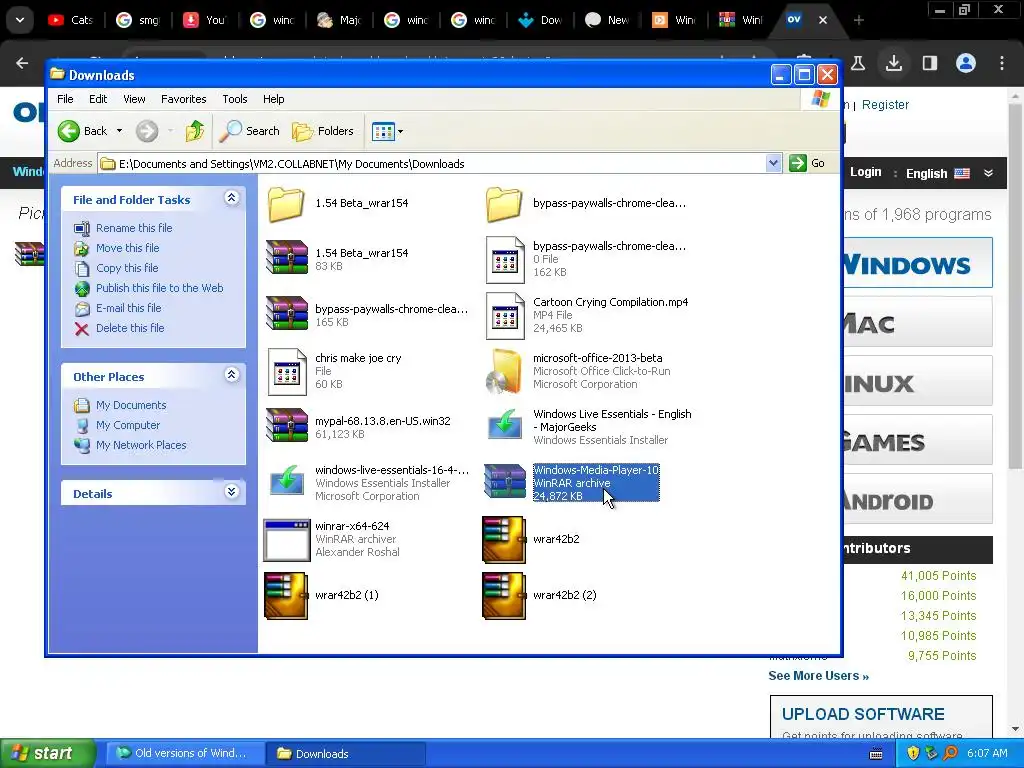The image size is (1024, 768).
Task: Click Publish this file to the Web
Action: [x=159, y=288]
